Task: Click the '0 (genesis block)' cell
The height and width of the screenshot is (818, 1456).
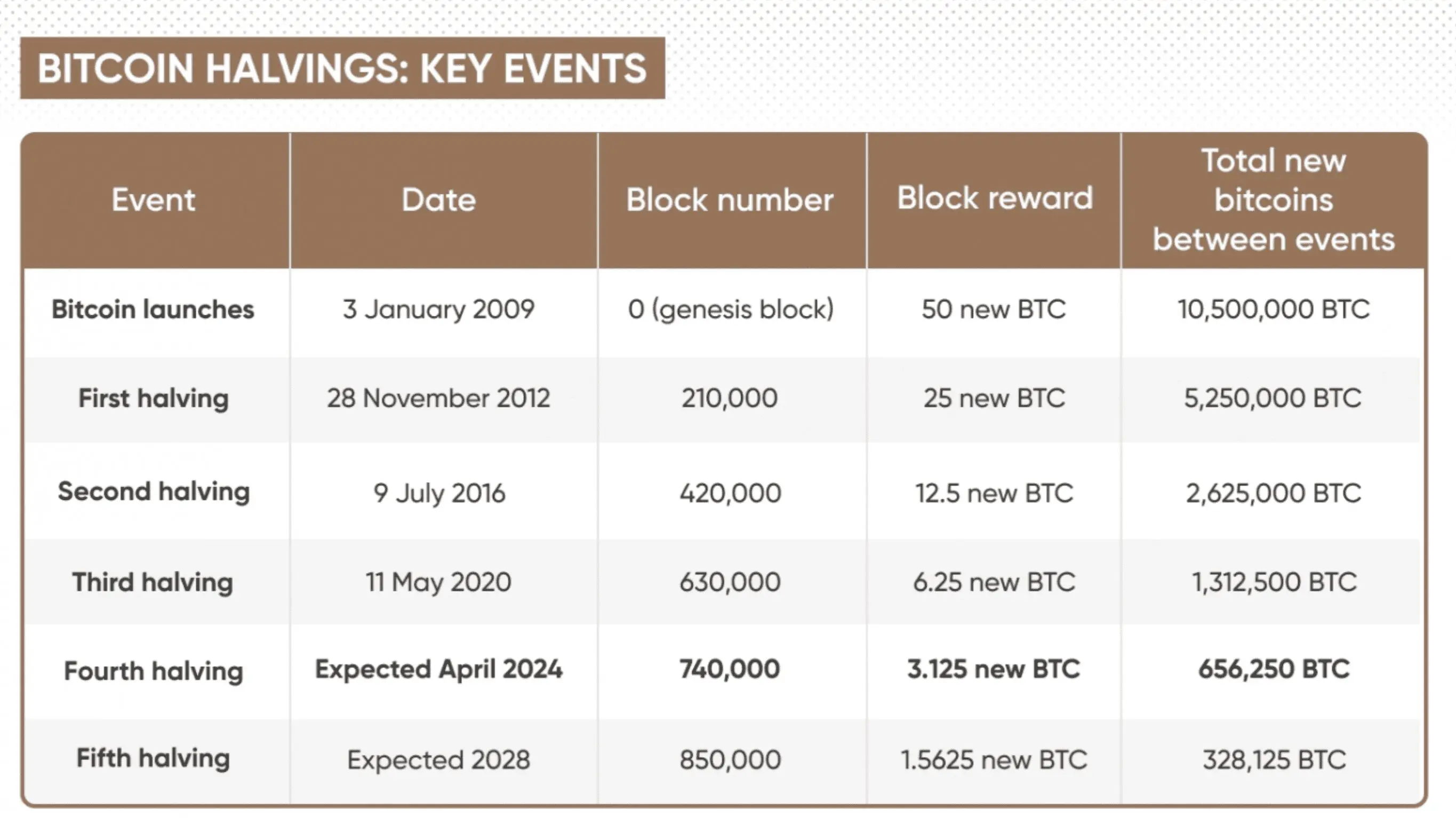Action: (730, 309)
